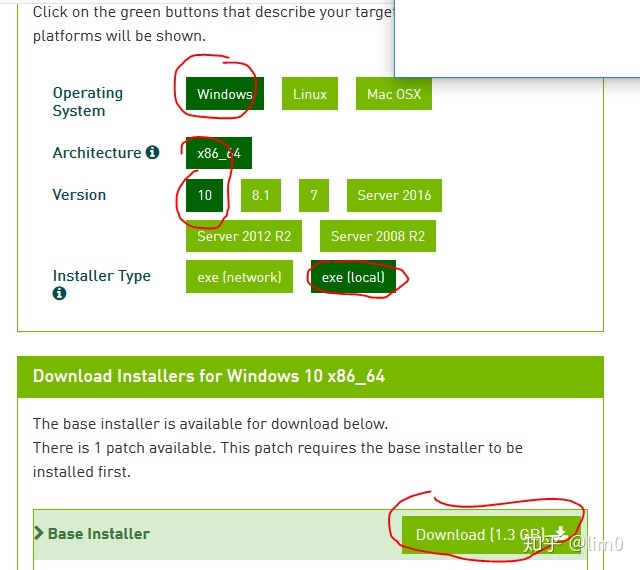Screen dimensions: 640x570
Task: Select the Windows operating system button
Action: pos(224,94)
